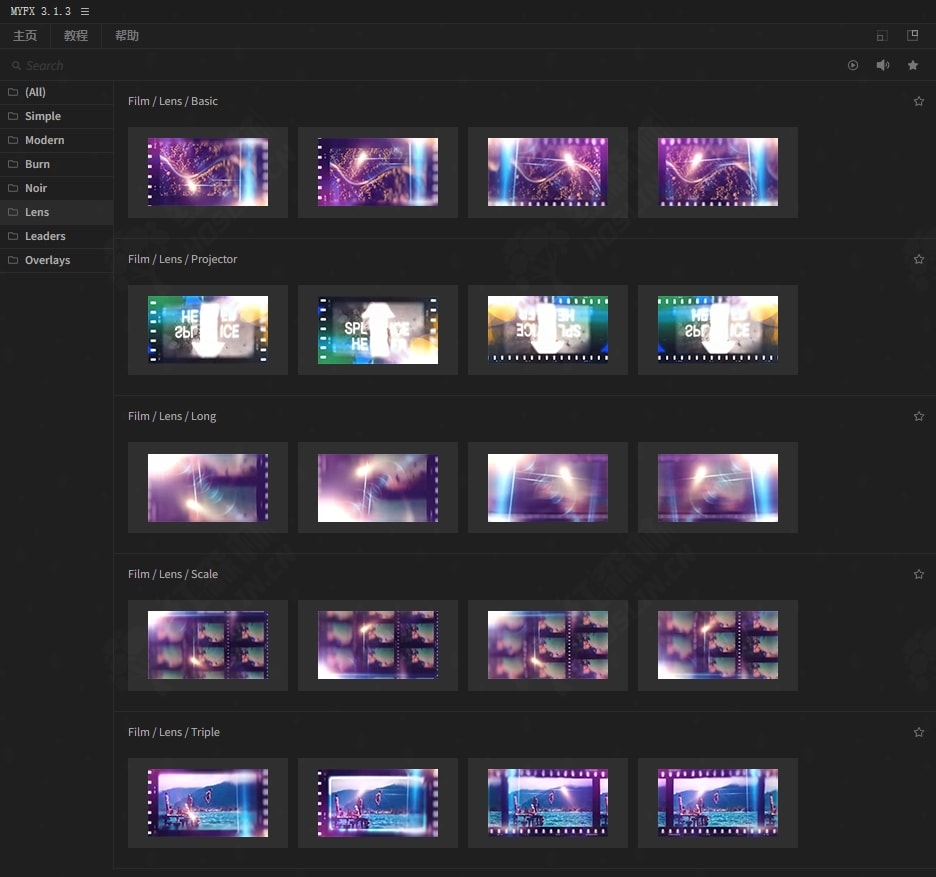Select second thumbnail in Lens / Triple
The image size is (936, 877).
point(378,803)
